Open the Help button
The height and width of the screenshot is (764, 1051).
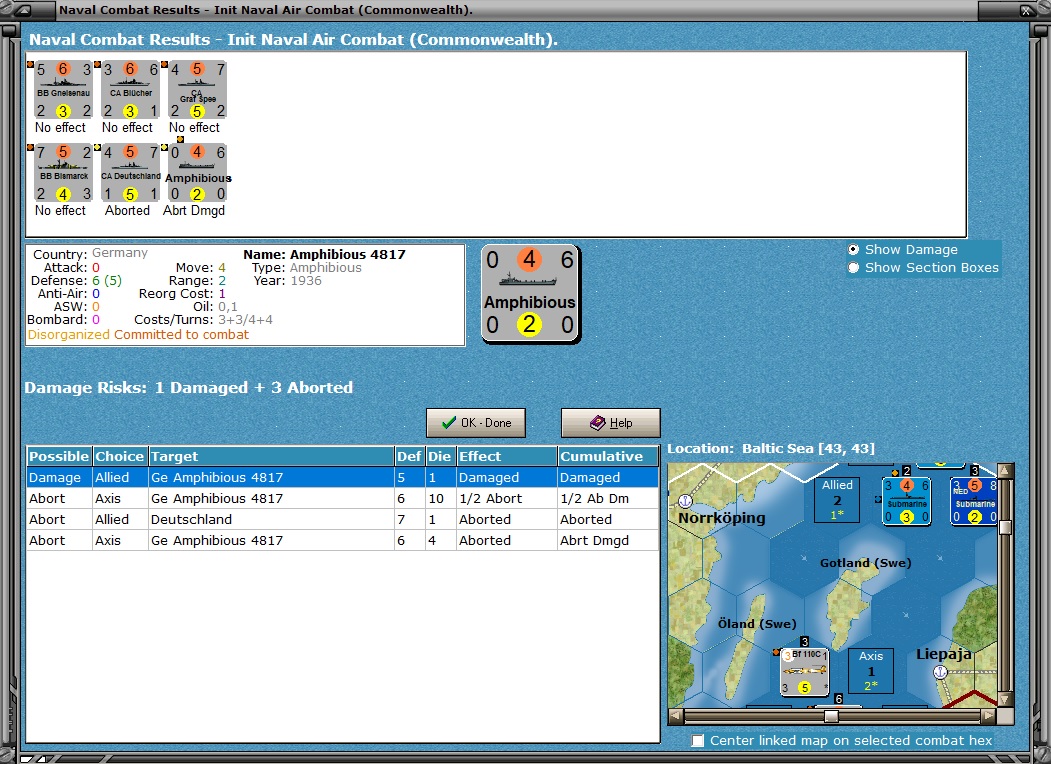pos(611,423)
